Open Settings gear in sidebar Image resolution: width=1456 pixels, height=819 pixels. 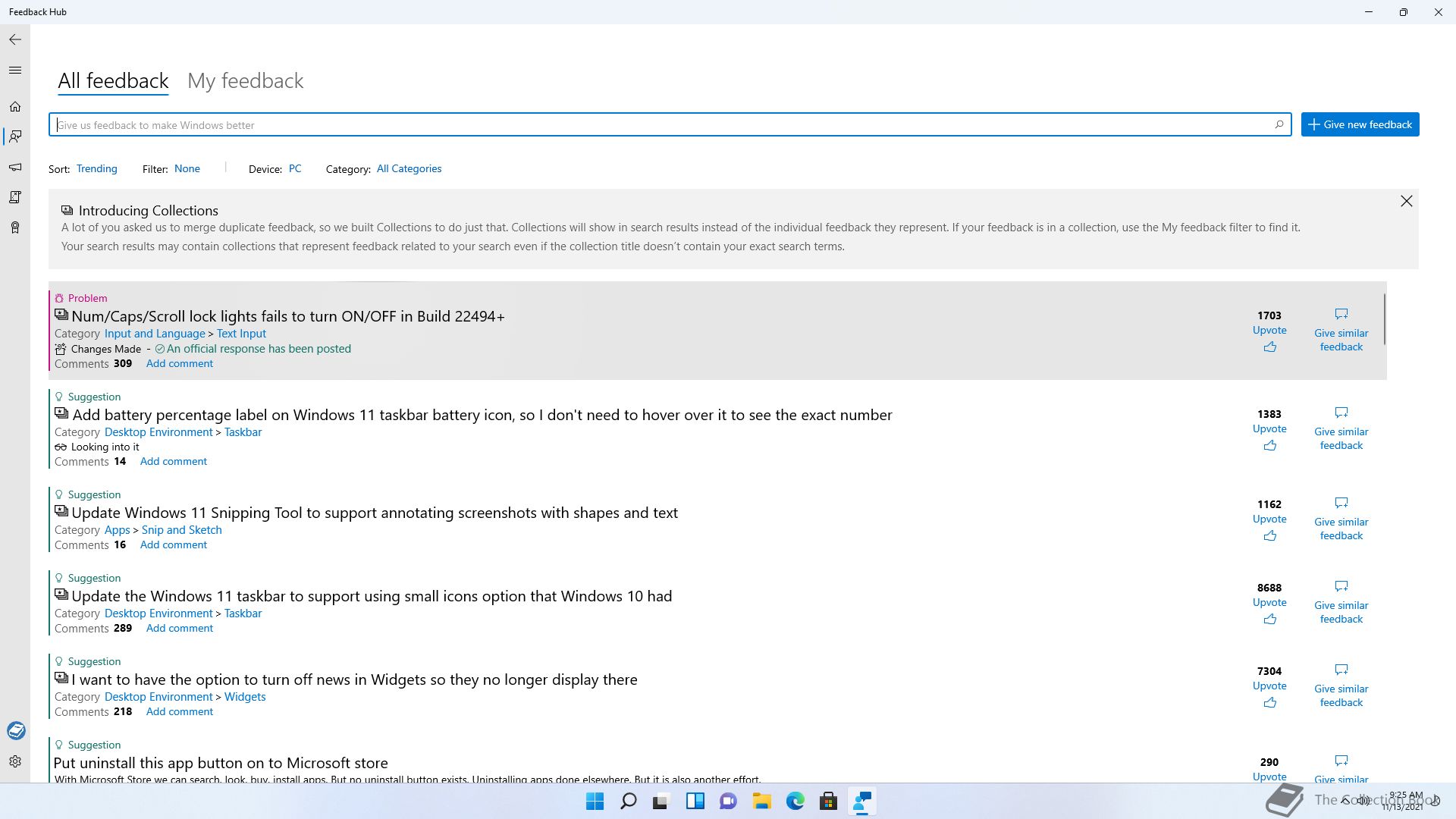[x=15, y=761]
